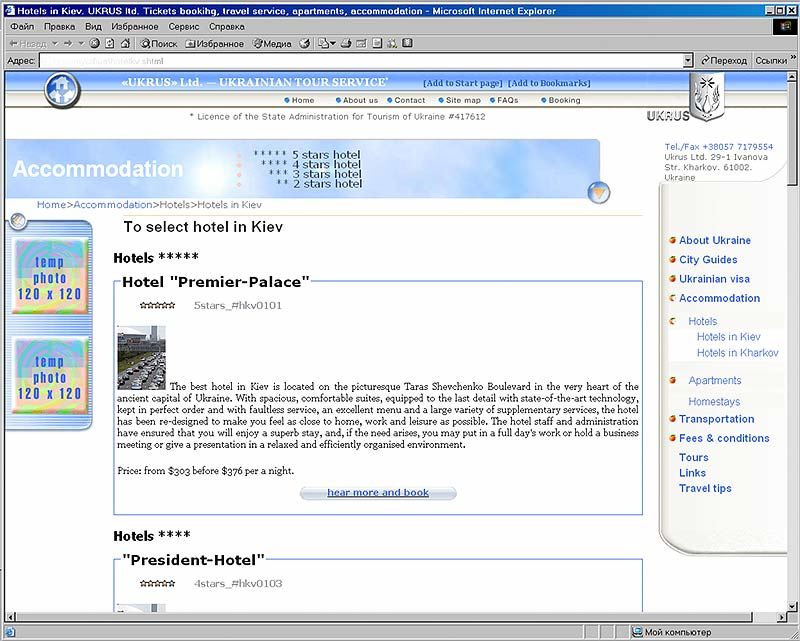Image resolution: width=800 pixels, height=641 pixels.
Task: Click the '5 stars hotel' link
Action: [x=326, y=155]
